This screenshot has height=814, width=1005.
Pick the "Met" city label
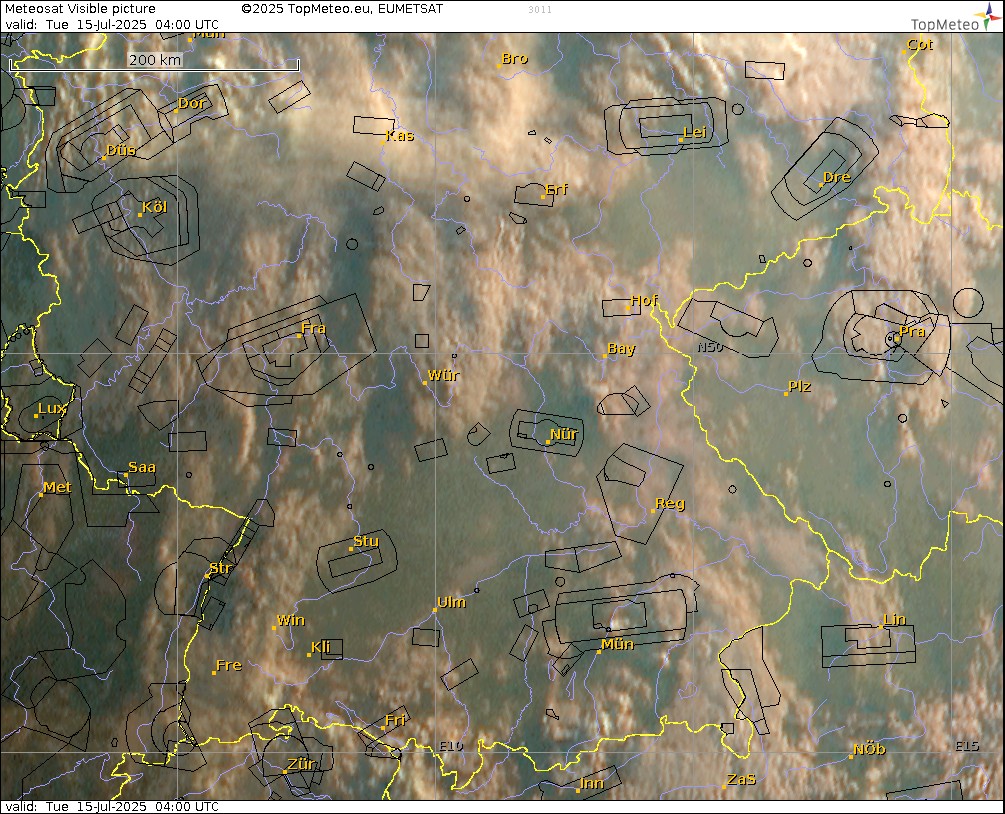coord(57,487)
